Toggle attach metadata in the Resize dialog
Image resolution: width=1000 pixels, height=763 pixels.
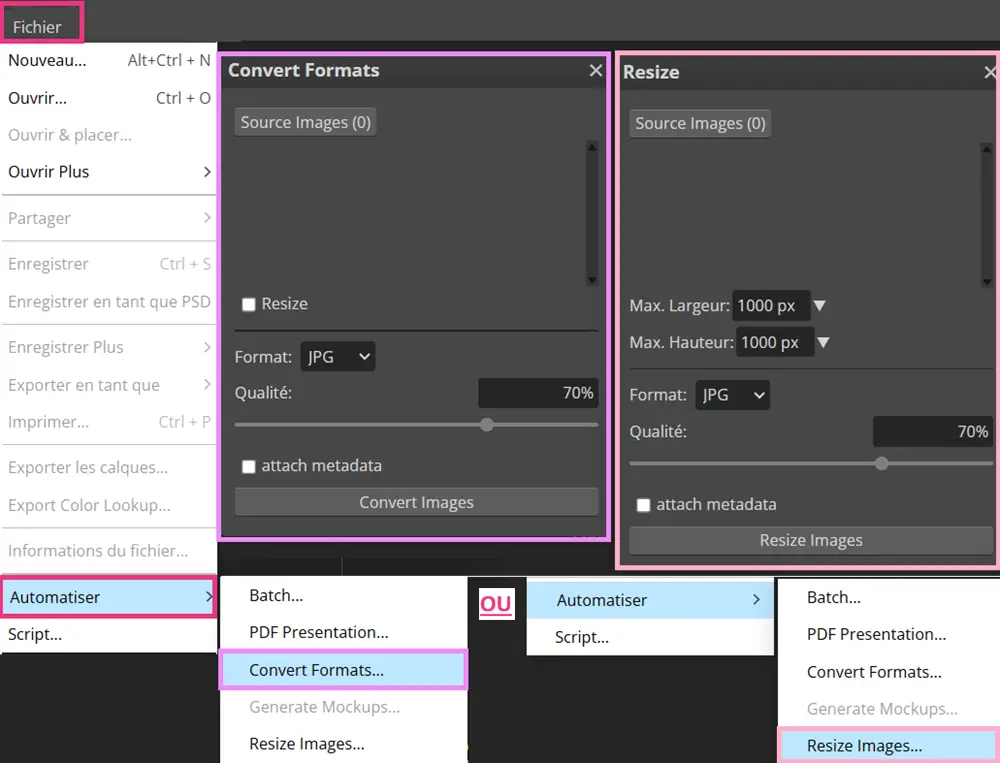click(x=644, y=504)
